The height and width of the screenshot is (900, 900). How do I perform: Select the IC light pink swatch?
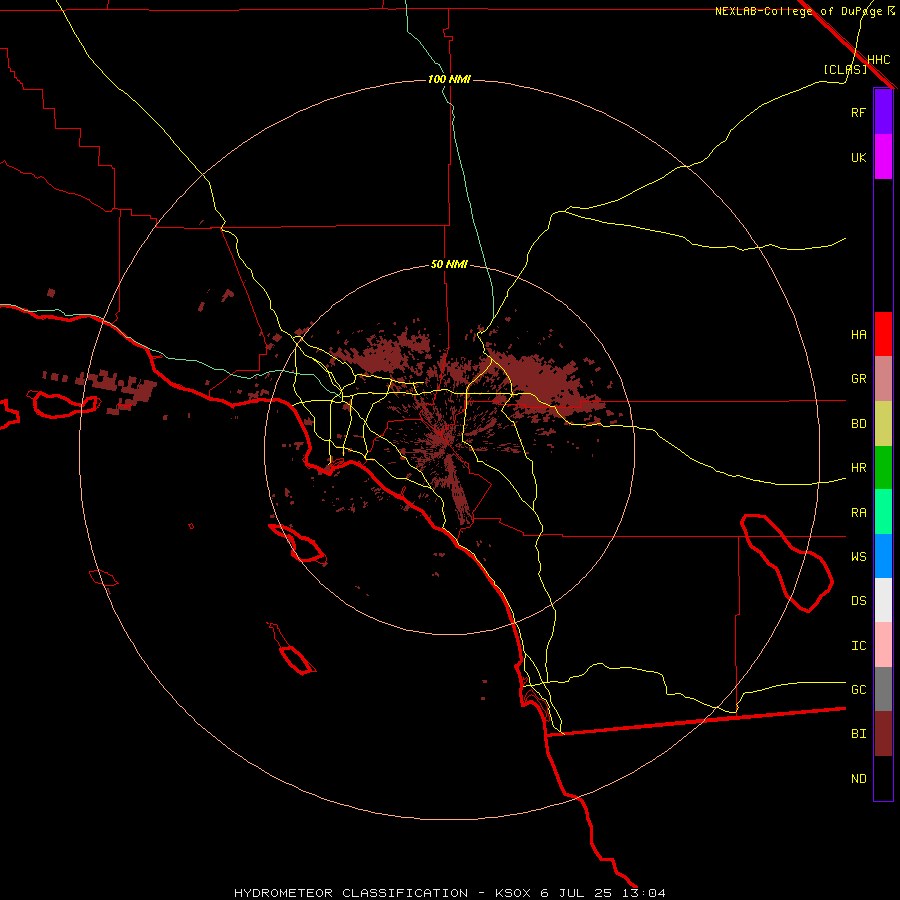click(x=883, y=645)
